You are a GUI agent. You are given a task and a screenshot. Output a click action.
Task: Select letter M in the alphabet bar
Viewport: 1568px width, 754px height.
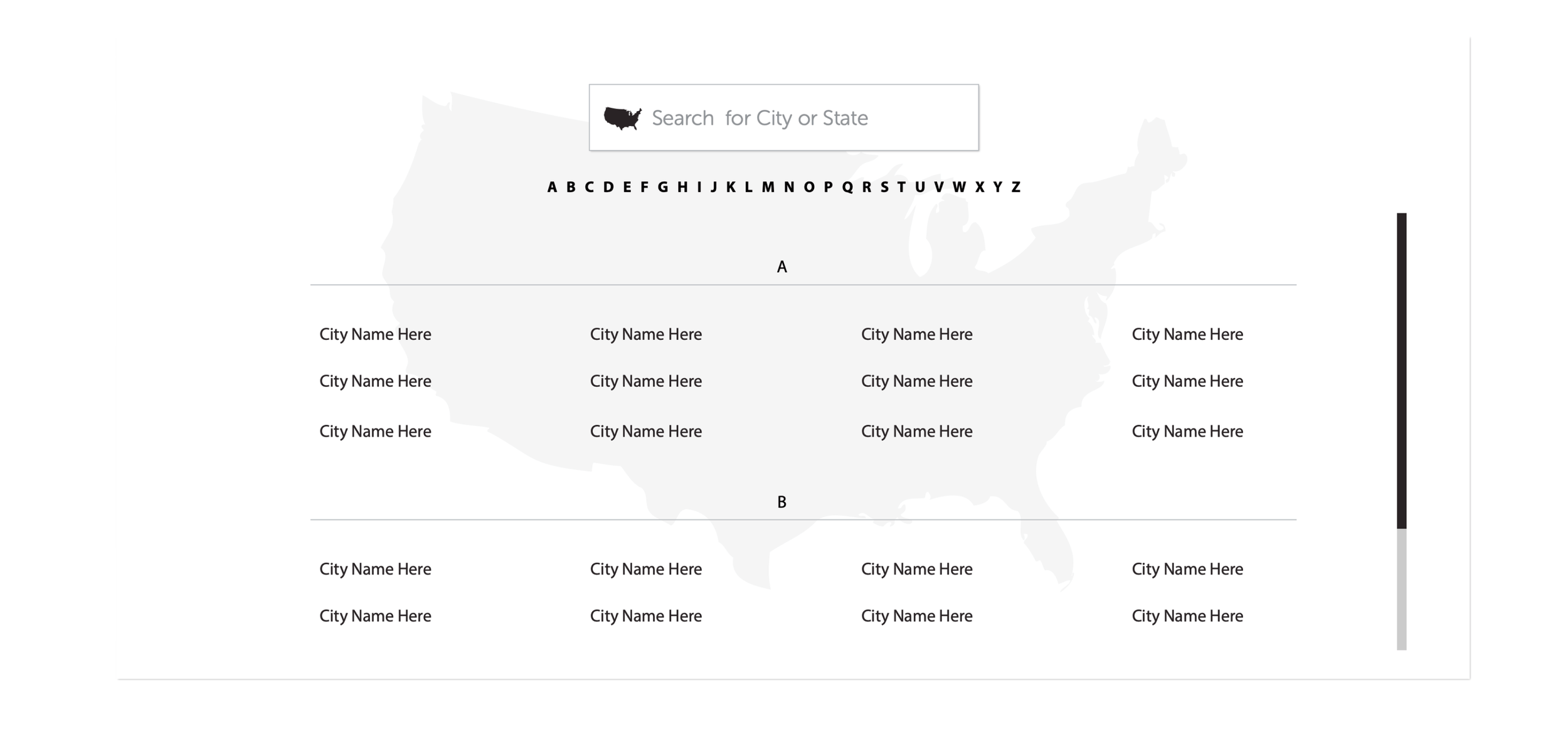tap(768, 187)
